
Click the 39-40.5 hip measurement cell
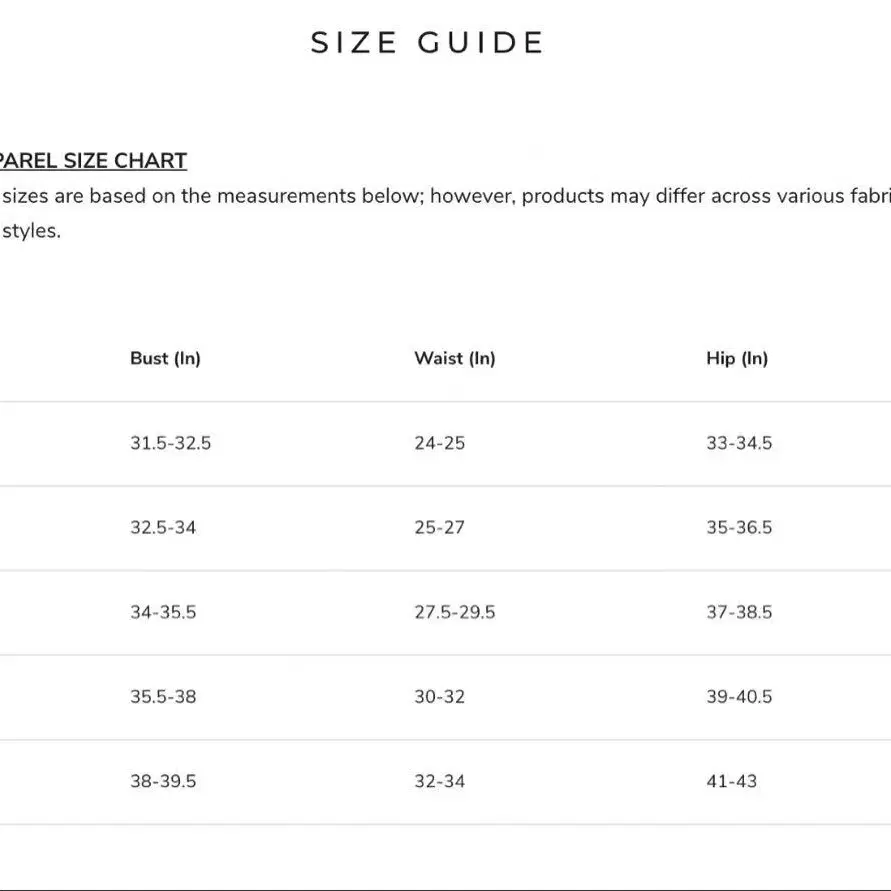click(739, 696)
